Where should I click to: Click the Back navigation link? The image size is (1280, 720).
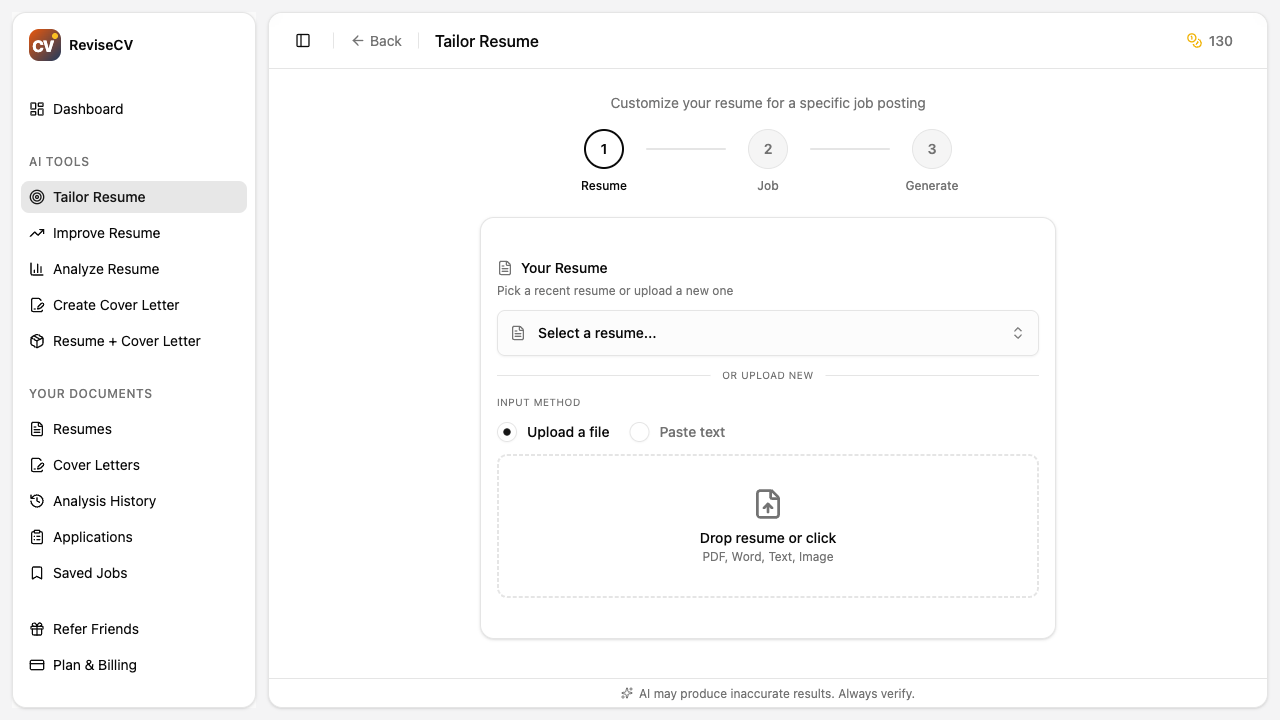(377, 40)
